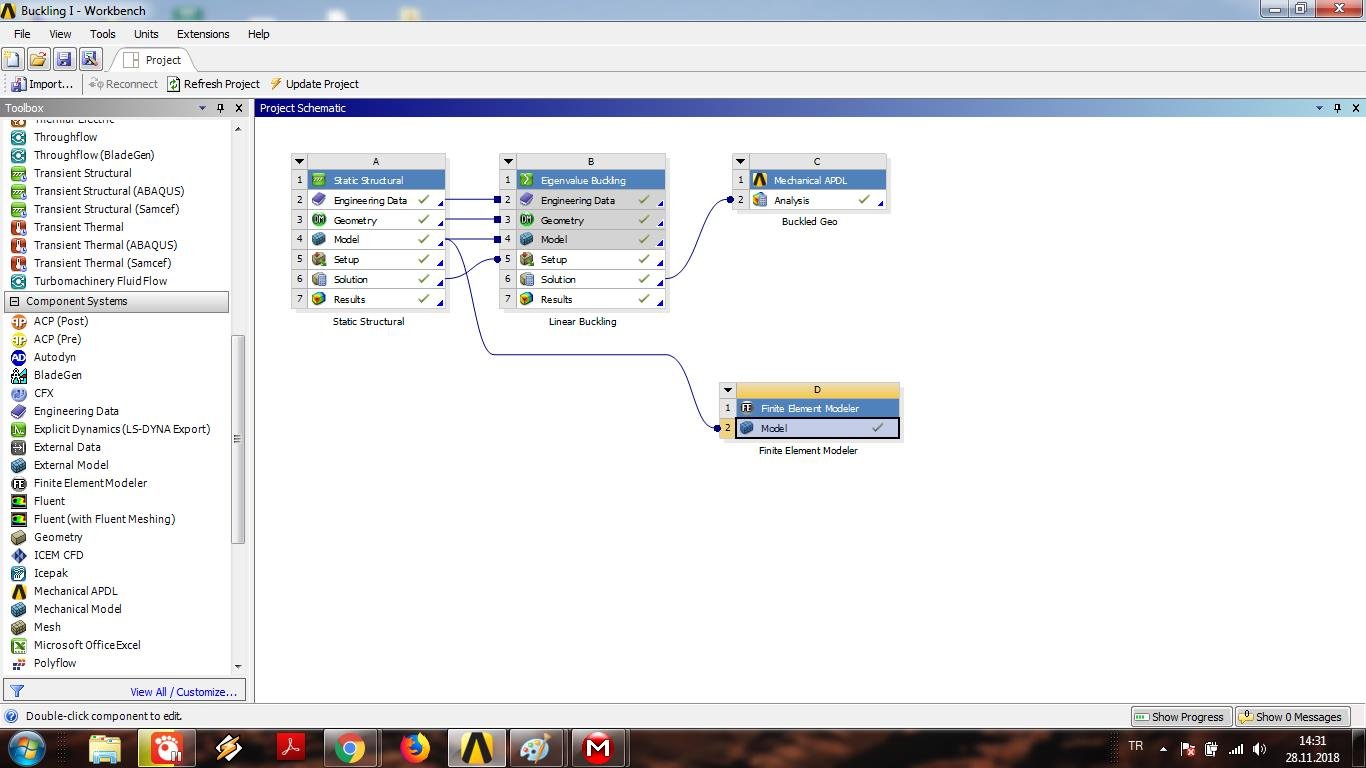Click the View All / Customize link
1366x768 pixels.
[x=183, y=691]
